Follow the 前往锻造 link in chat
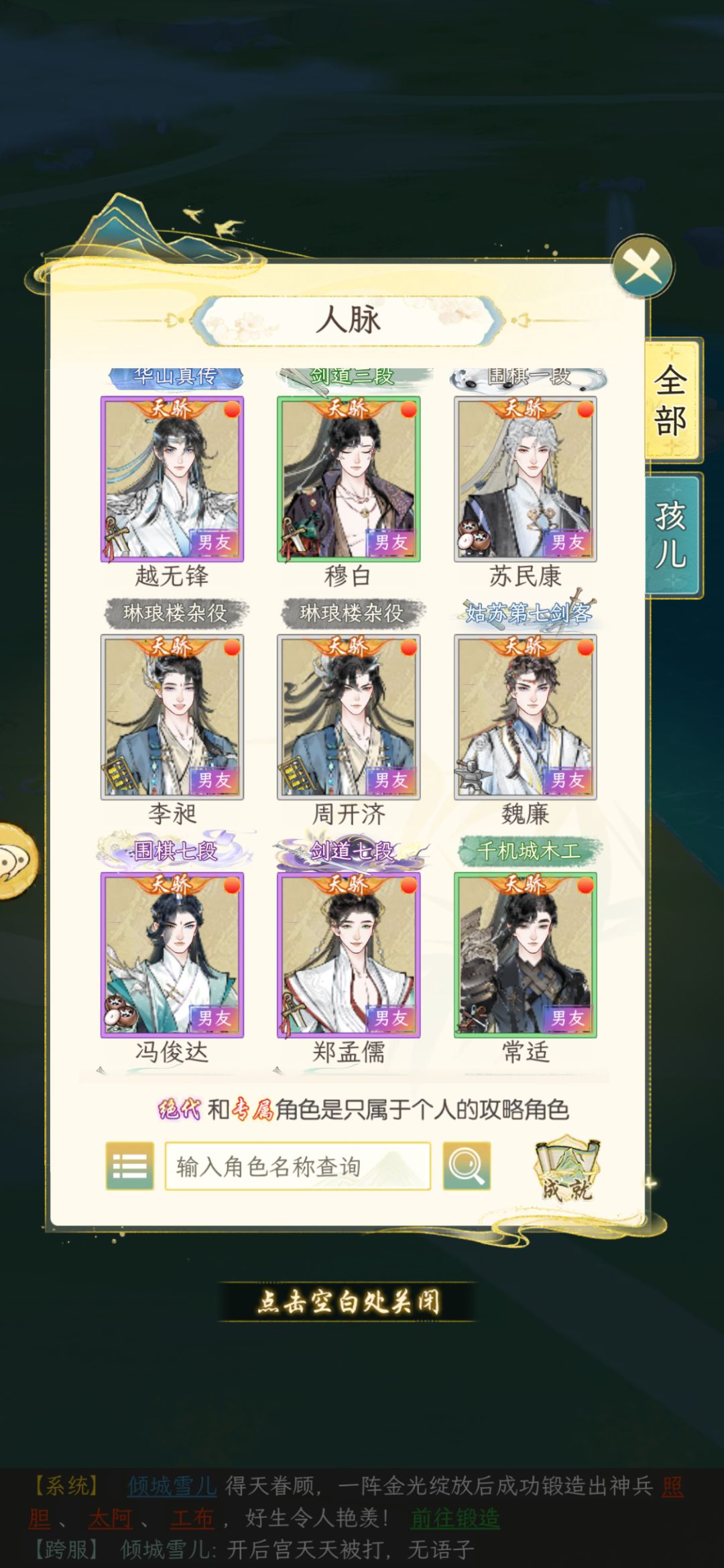The height and width of the screenshot is (1568, 724). click(x=455, y=1518)
